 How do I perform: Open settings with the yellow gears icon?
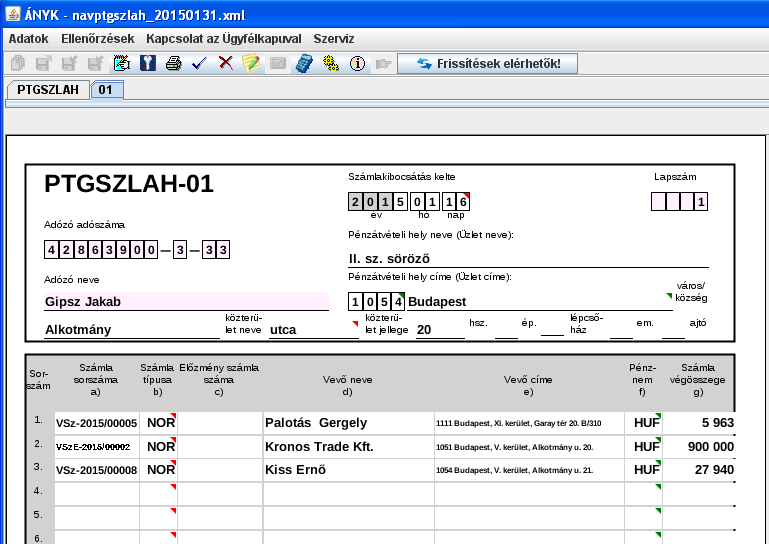click(331, 64)
